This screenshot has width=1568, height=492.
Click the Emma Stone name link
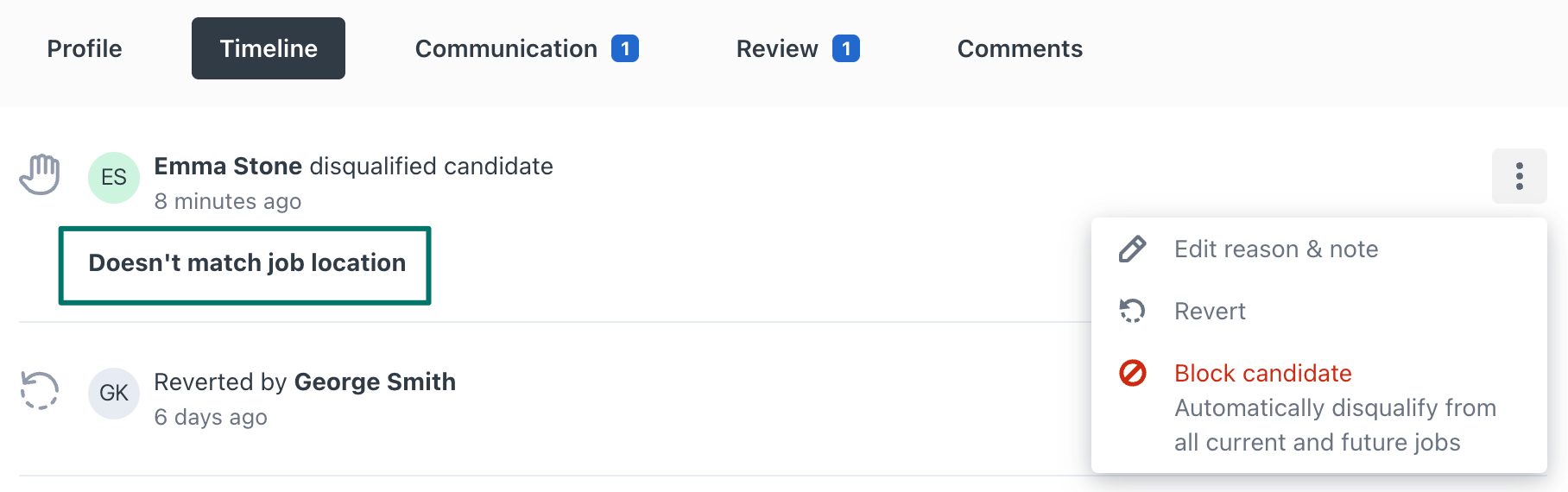(228, 166)
